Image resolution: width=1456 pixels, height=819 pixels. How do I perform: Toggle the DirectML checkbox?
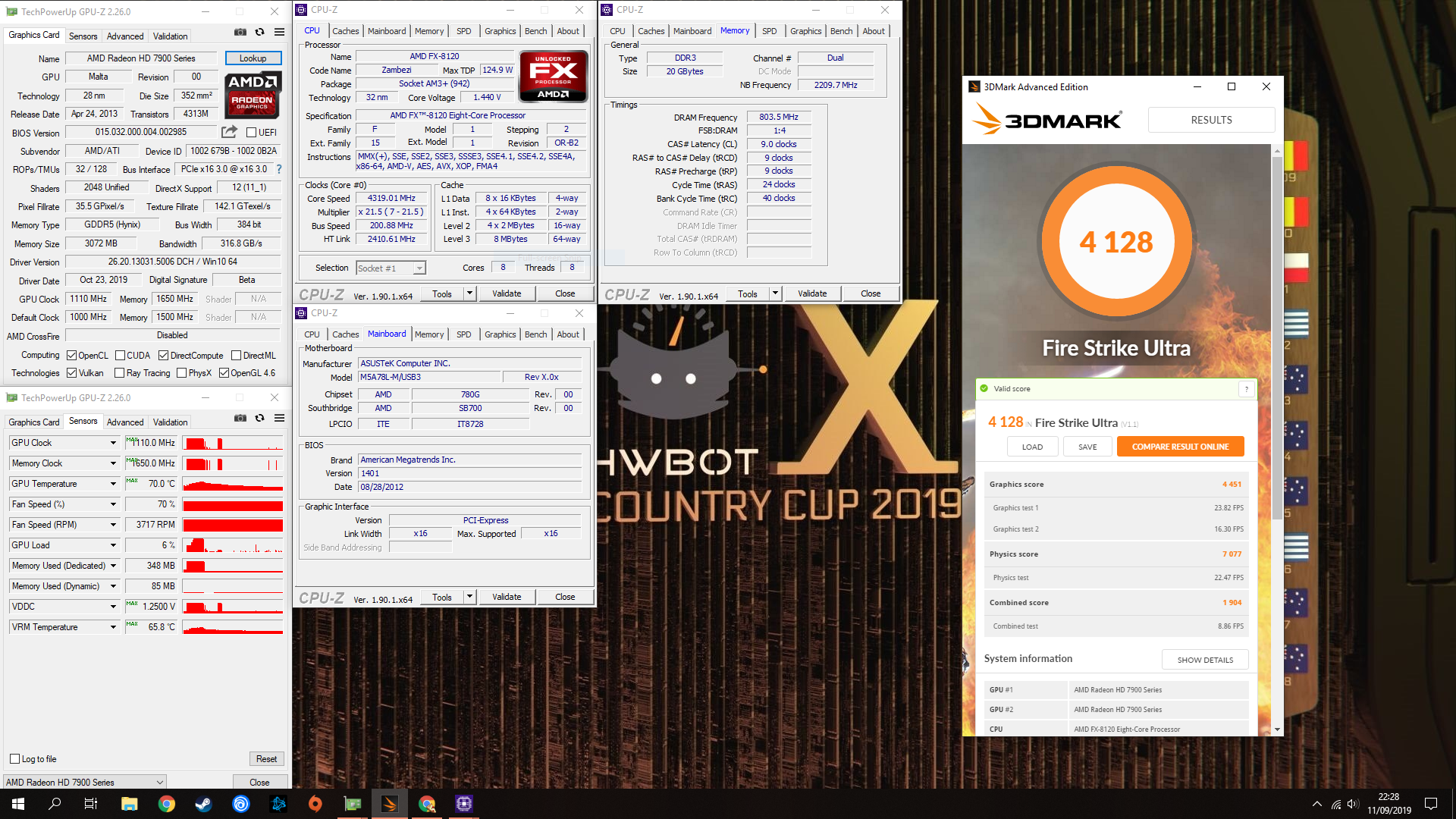237,355
